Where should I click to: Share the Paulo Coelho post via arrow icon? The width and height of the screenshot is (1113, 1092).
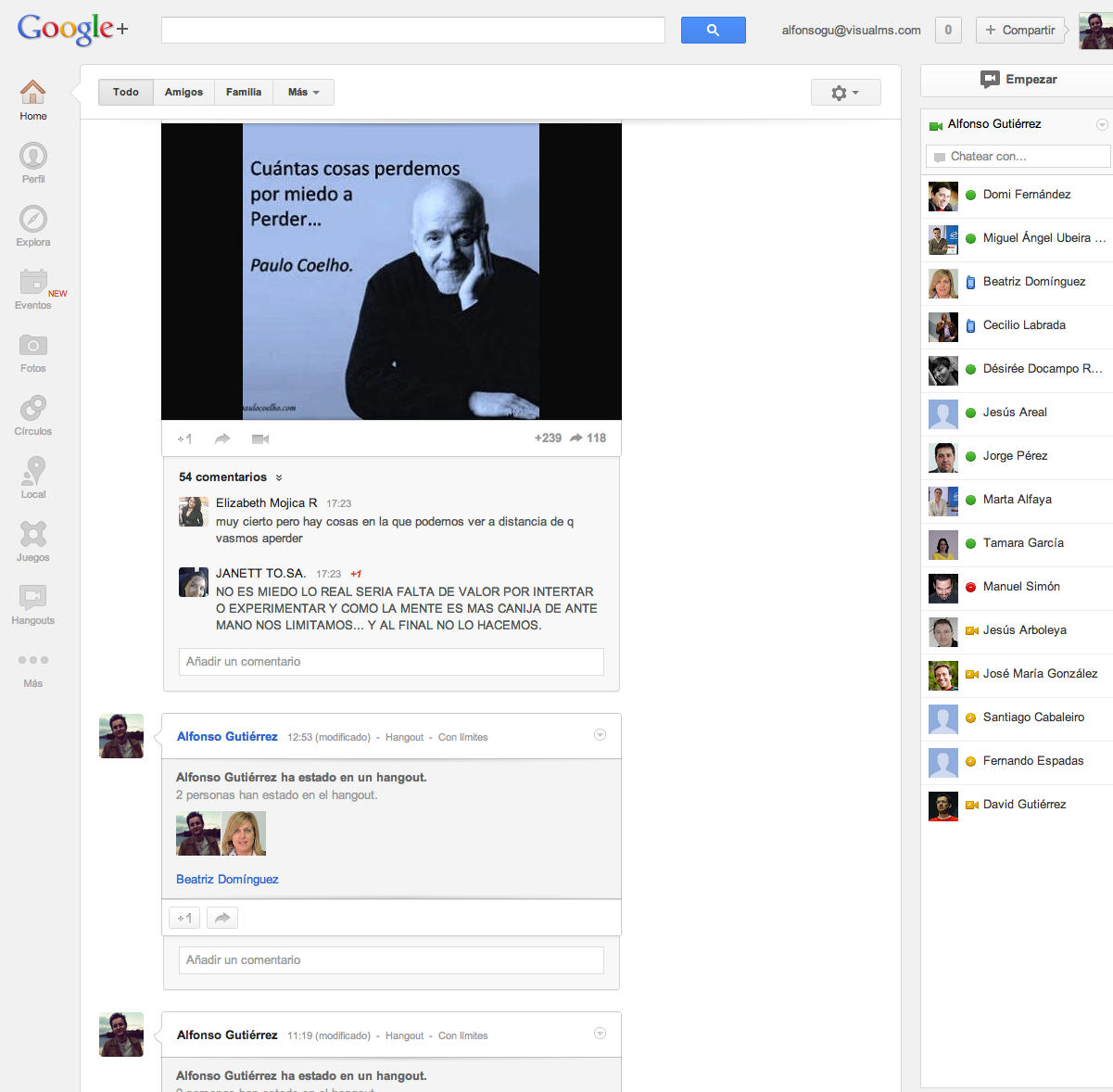click(222, 438)
